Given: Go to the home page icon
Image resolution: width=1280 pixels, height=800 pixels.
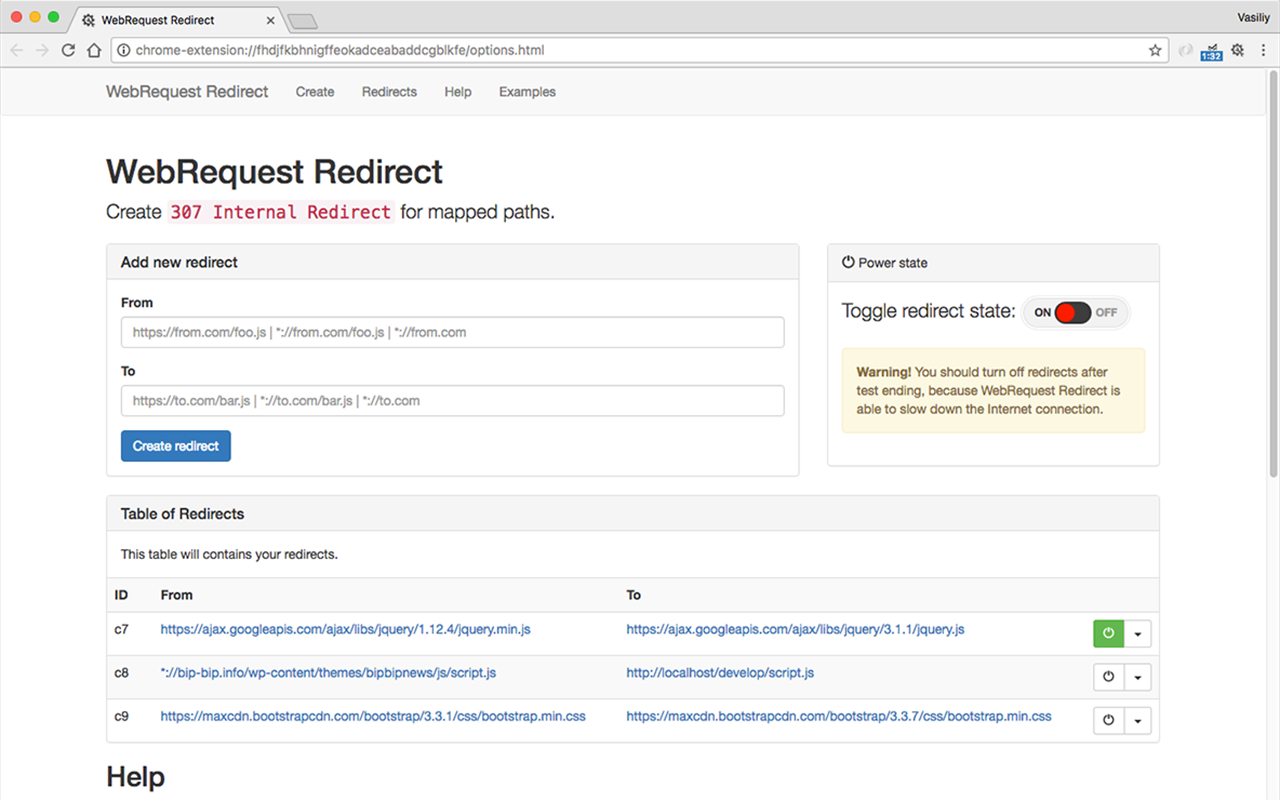Looking at the screenshot, I should click(94, 50).
